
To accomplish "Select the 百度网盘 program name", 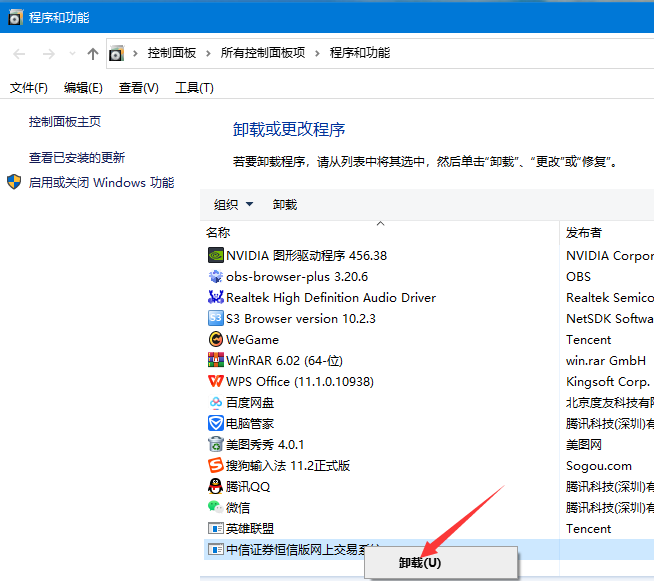I will point(250,402).
